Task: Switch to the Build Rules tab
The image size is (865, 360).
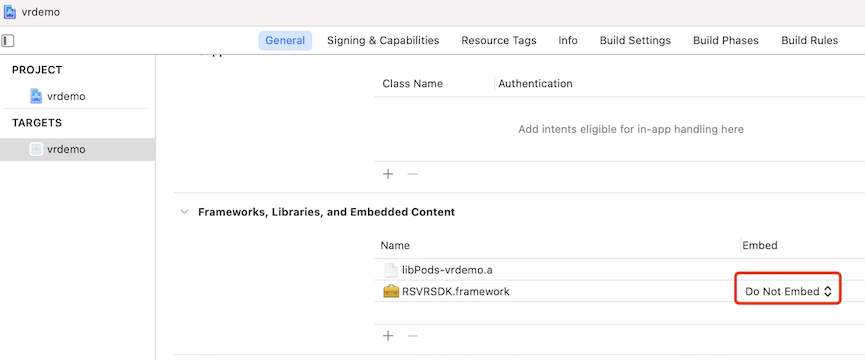Action: pyautogui.click(x=809, y=40)
